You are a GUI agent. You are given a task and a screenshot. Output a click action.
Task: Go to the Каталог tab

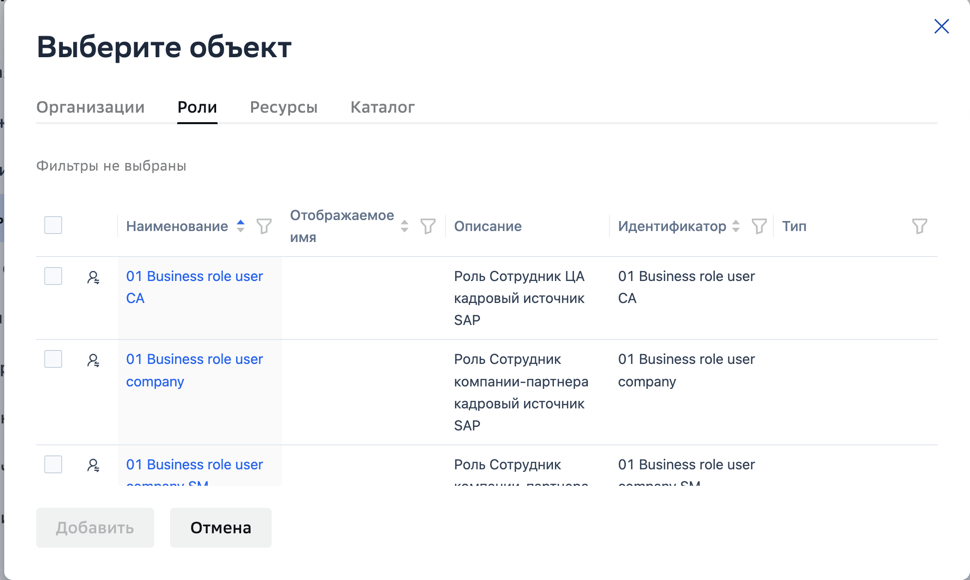pyautogui.click(x=383, y=107)
